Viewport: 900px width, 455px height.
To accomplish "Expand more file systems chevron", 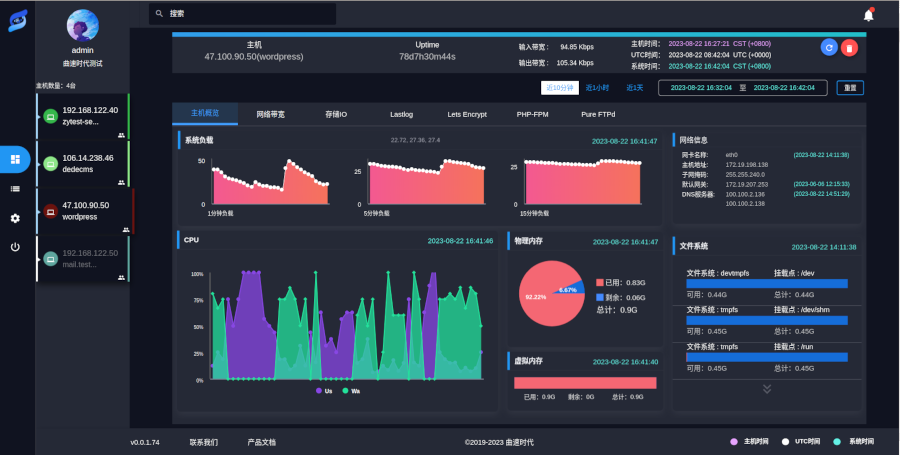I will 766,388.
